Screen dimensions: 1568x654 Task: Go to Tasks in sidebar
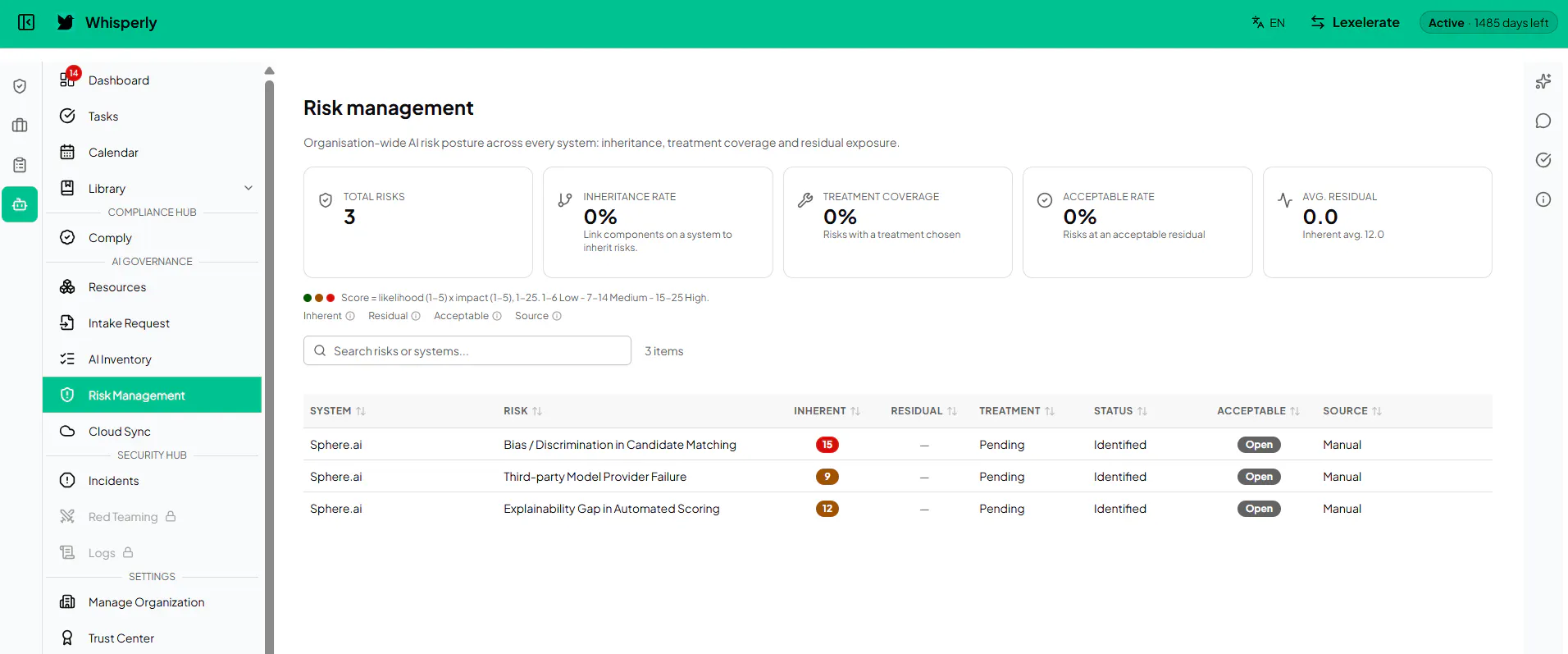click(x=152, y=117)
